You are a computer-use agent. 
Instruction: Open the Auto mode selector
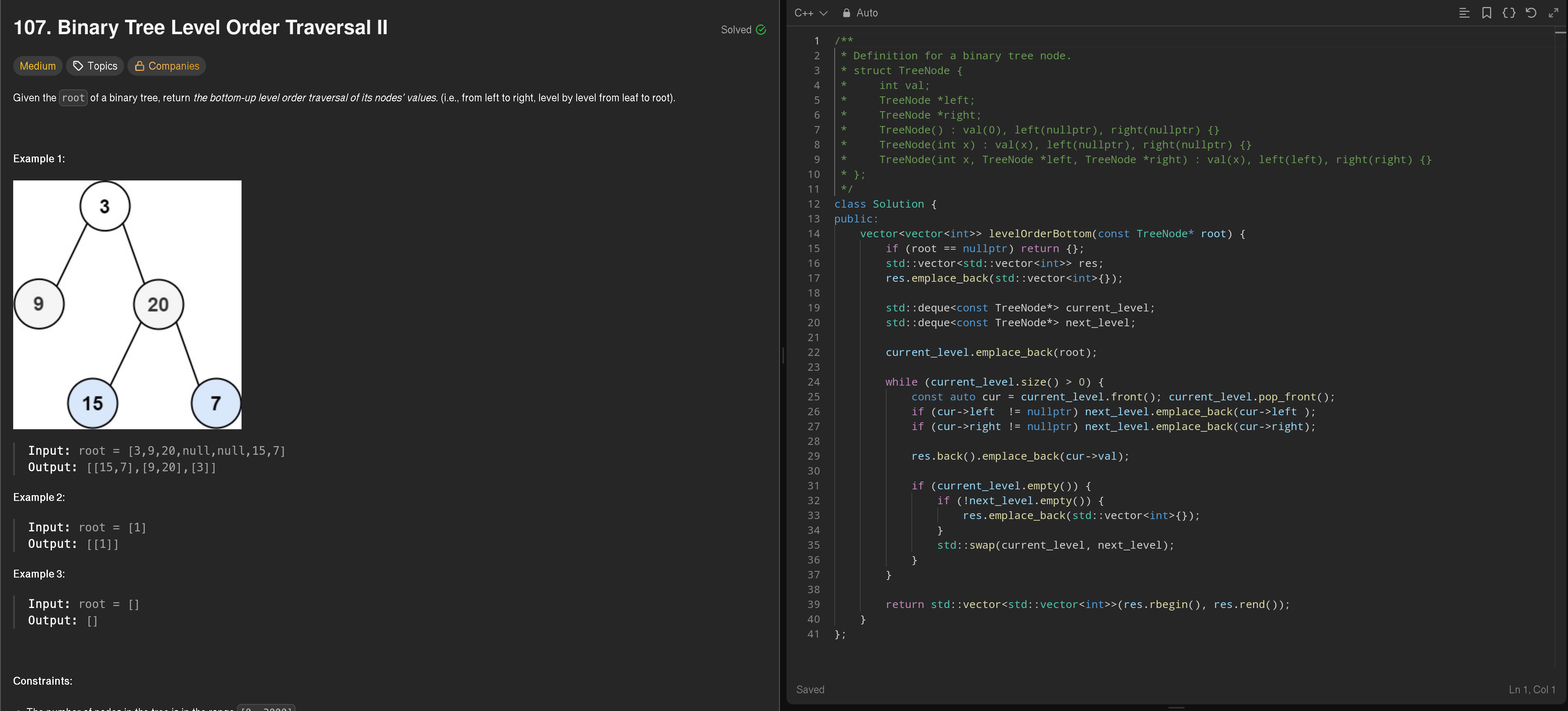coord(866,13)
